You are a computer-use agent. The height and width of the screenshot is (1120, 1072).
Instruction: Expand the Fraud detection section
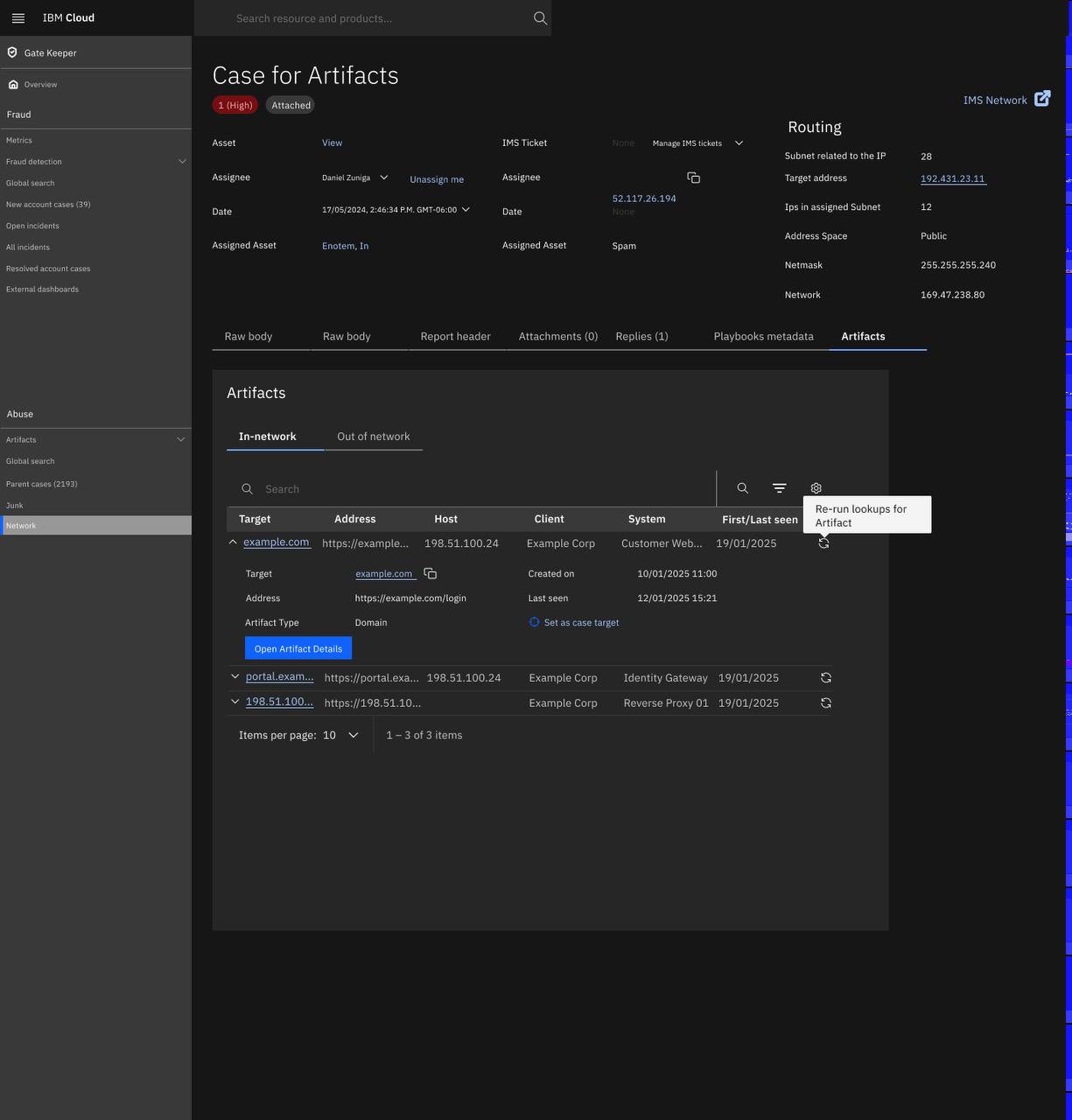tap(182, 161)
